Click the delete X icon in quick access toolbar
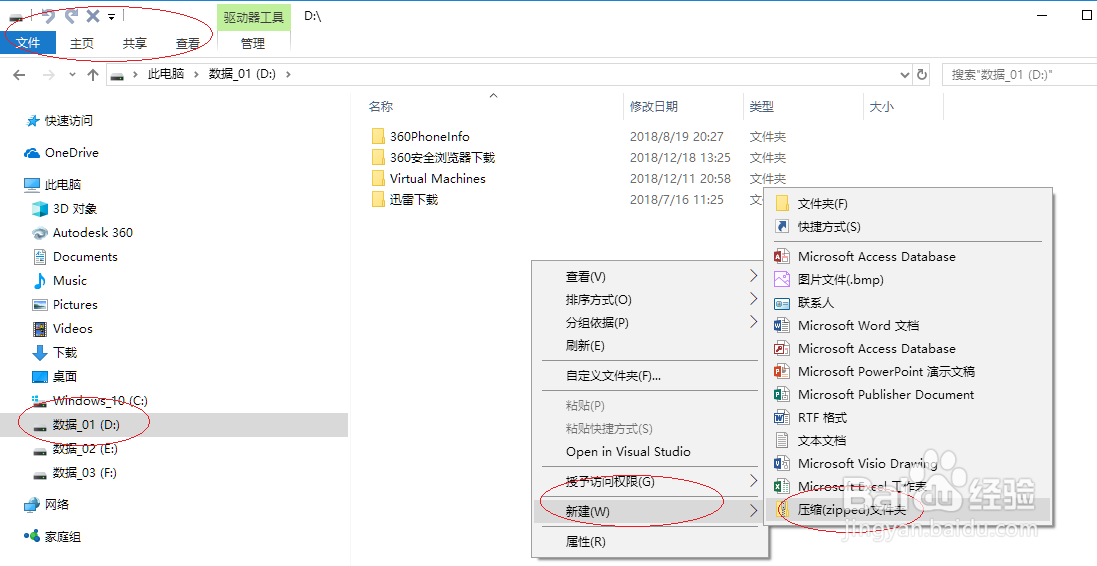This screenshot has width=1097, height=566. pos(92,15)
